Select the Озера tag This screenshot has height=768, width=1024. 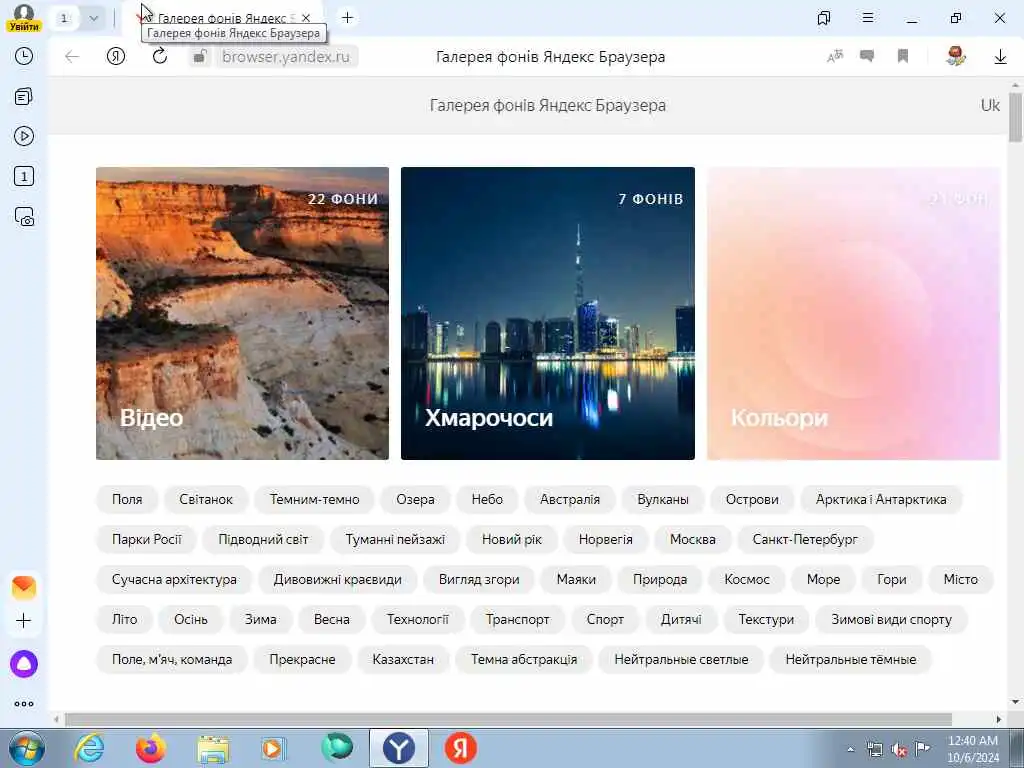415,500
